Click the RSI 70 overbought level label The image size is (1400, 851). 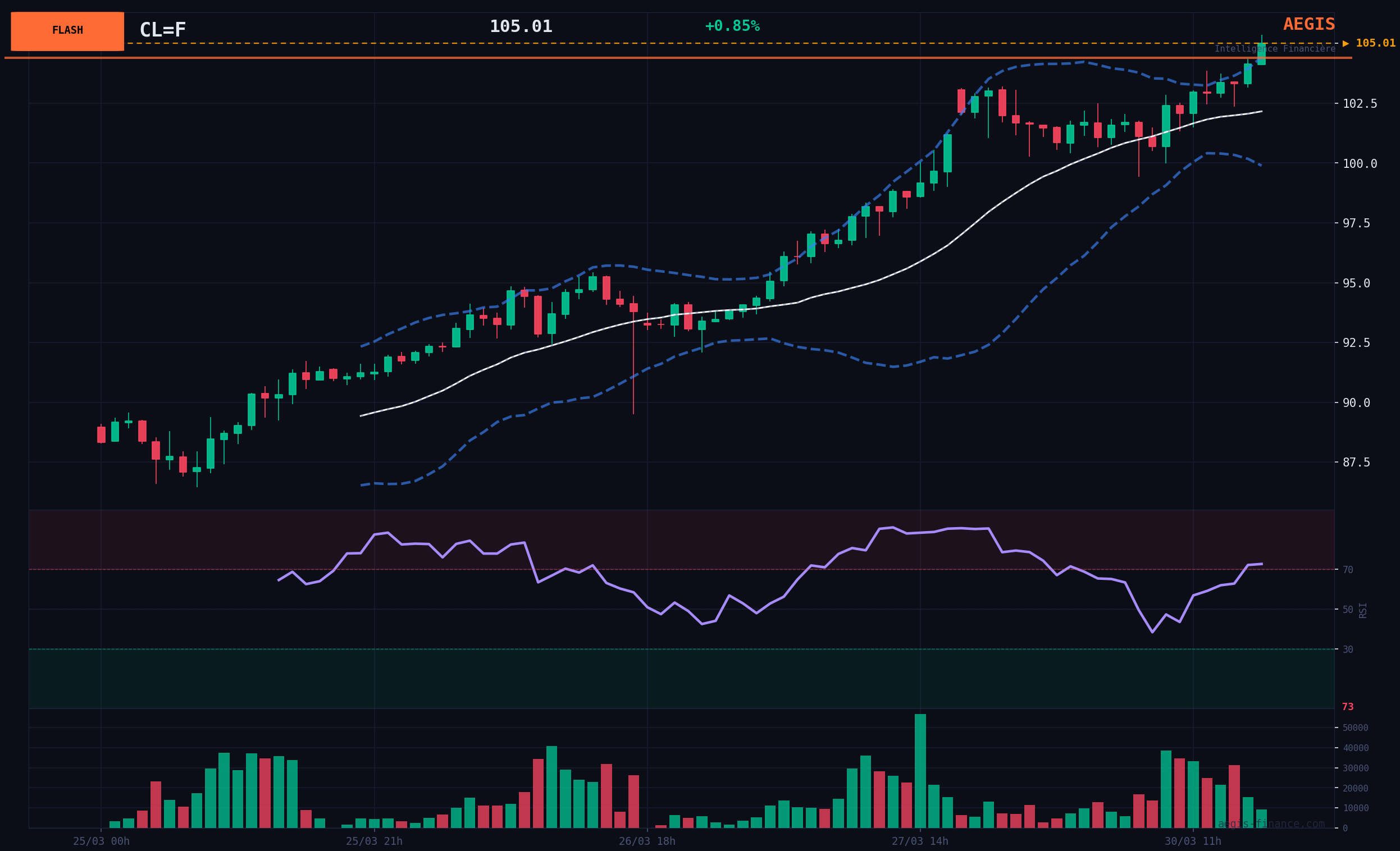tap(1347, 570)
